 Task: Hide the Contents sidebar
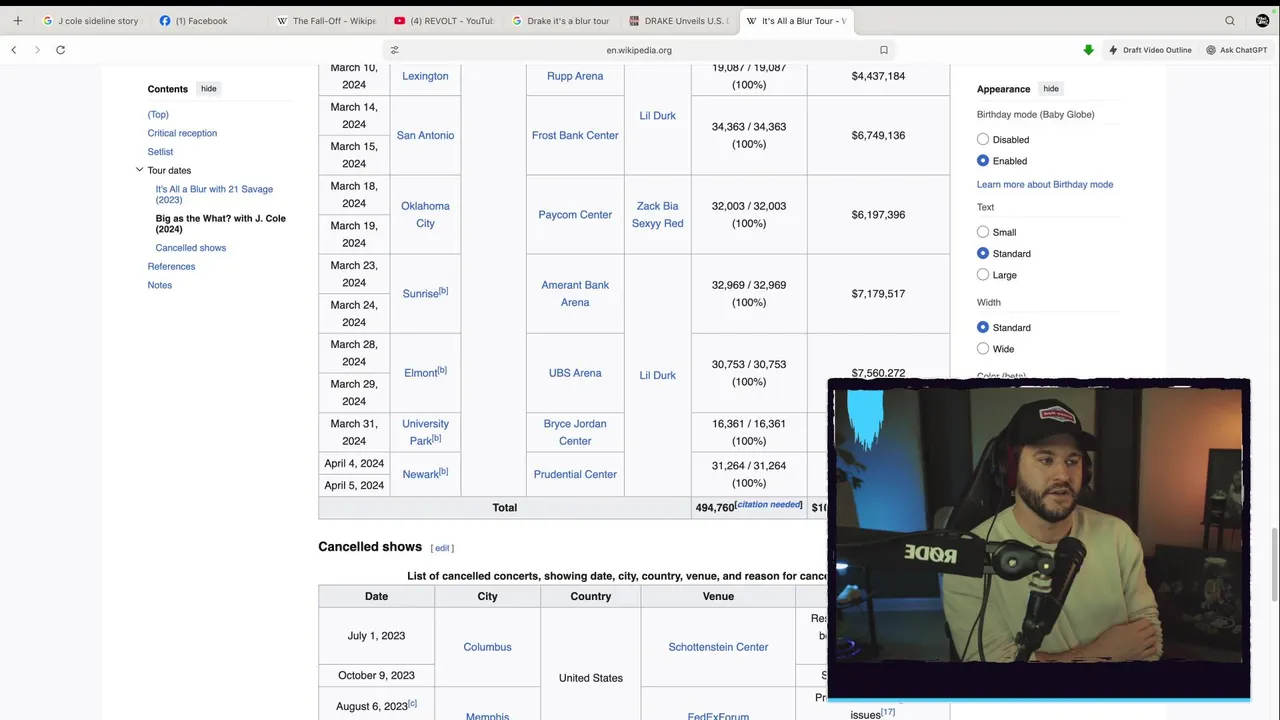tap(208, 89)
